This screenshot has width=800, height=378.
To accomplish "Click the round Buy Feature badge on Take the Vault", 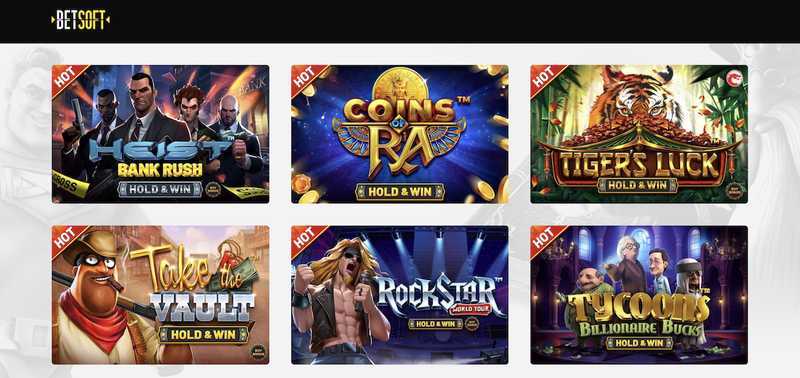I will [x=258, y=352].
